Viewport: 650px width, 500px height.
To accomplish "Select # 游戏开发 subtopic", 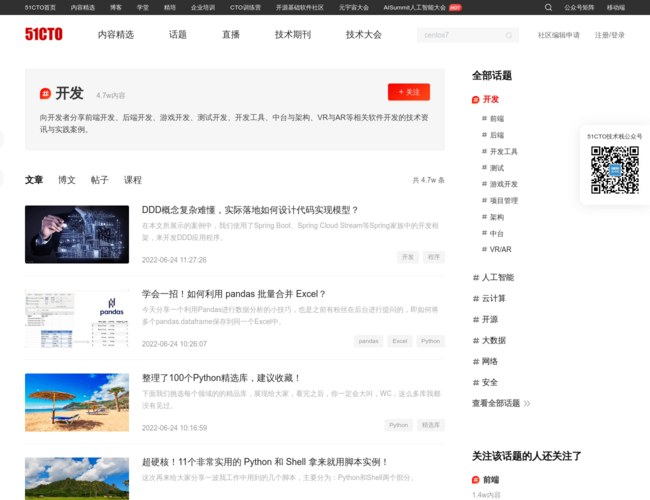I will click(499, 184).
